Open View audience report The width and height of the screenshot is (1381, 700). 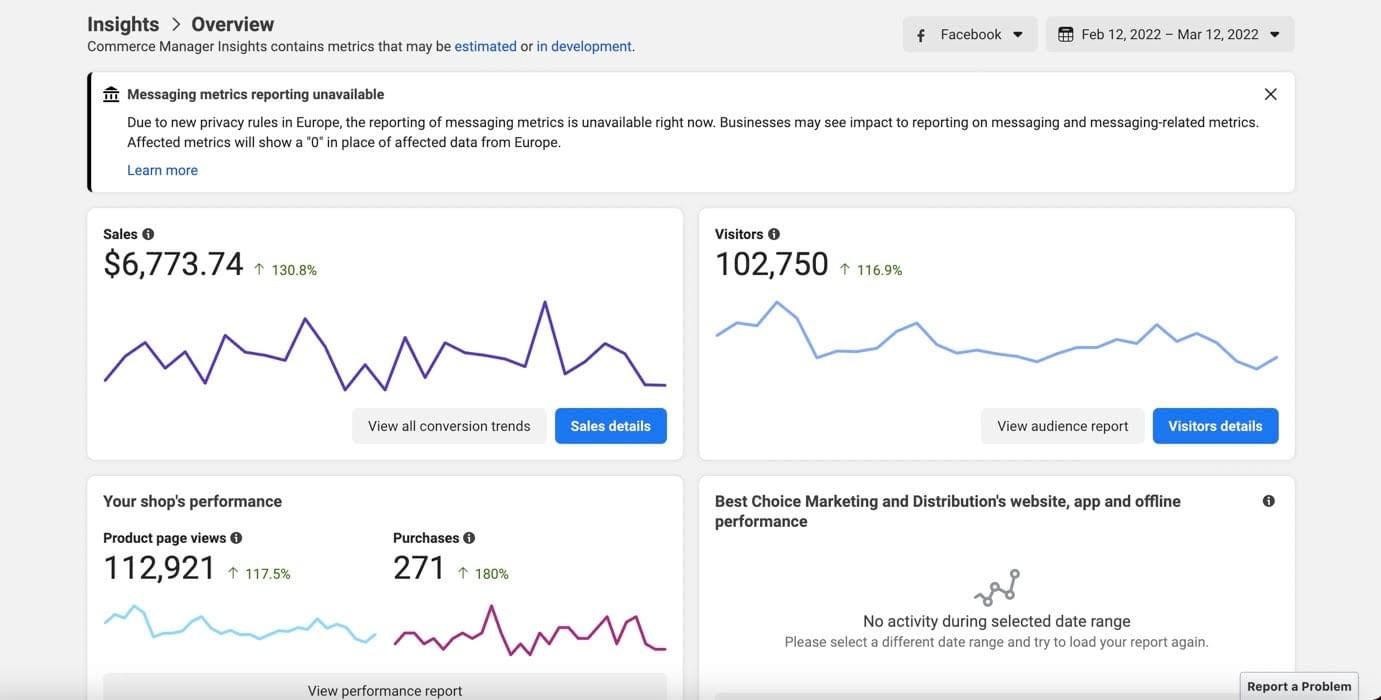point(1062,426)
